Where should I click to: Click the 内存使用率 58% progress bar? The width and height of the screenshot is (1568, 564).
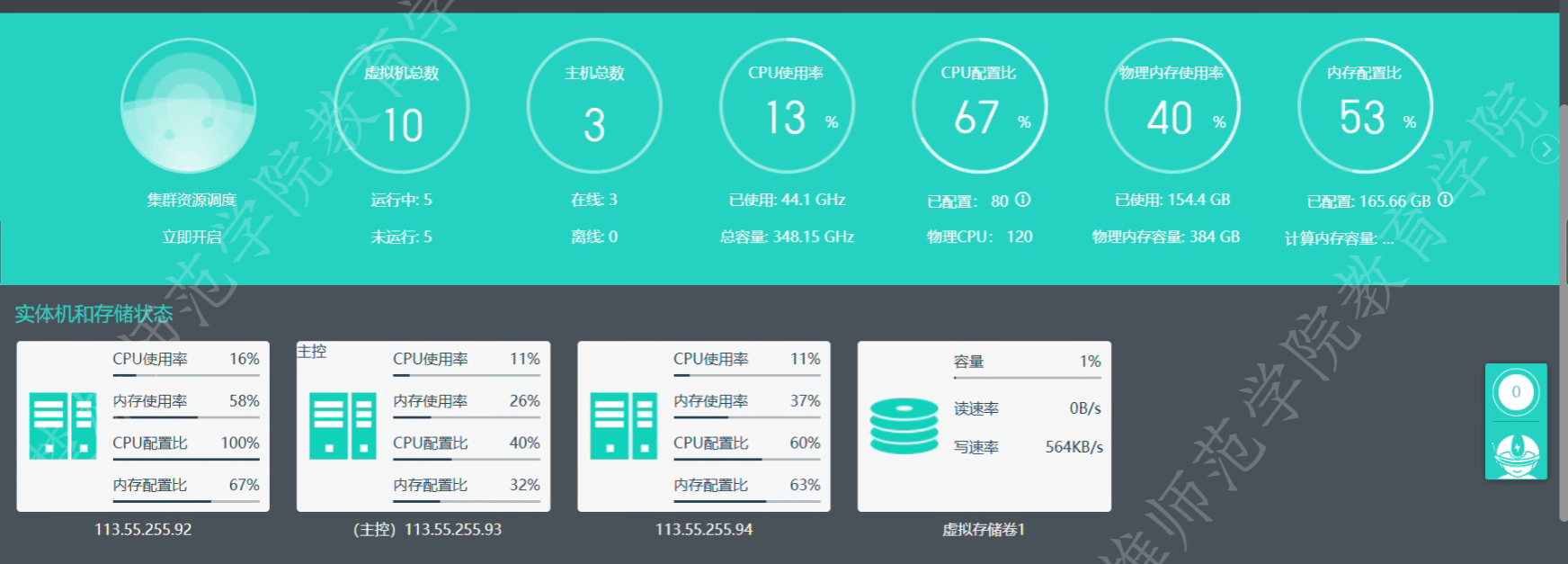click(x=185, y=417)
